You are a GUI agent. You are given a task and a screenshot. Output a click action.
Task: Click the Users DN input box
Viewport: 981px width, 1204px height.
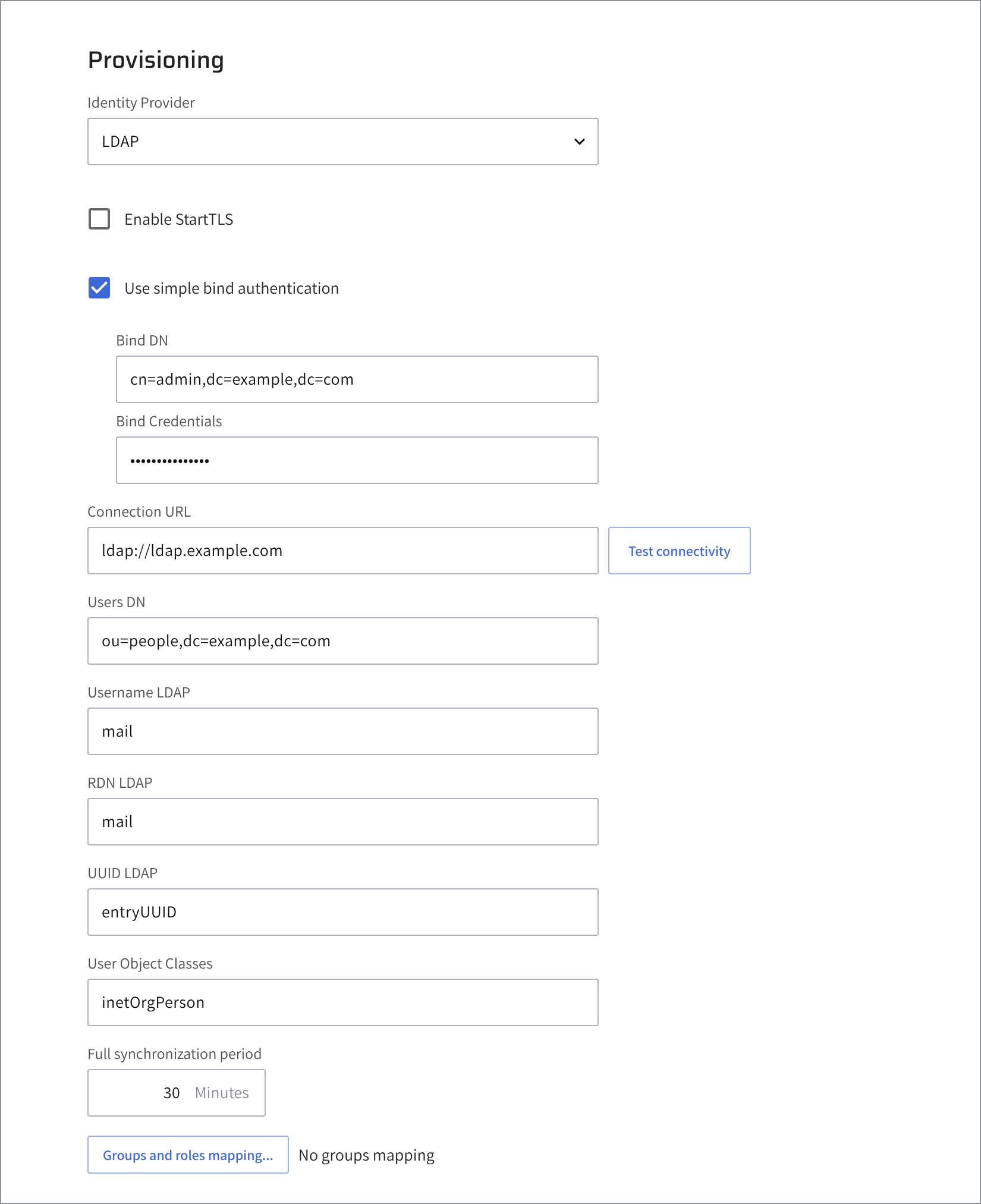342,641
